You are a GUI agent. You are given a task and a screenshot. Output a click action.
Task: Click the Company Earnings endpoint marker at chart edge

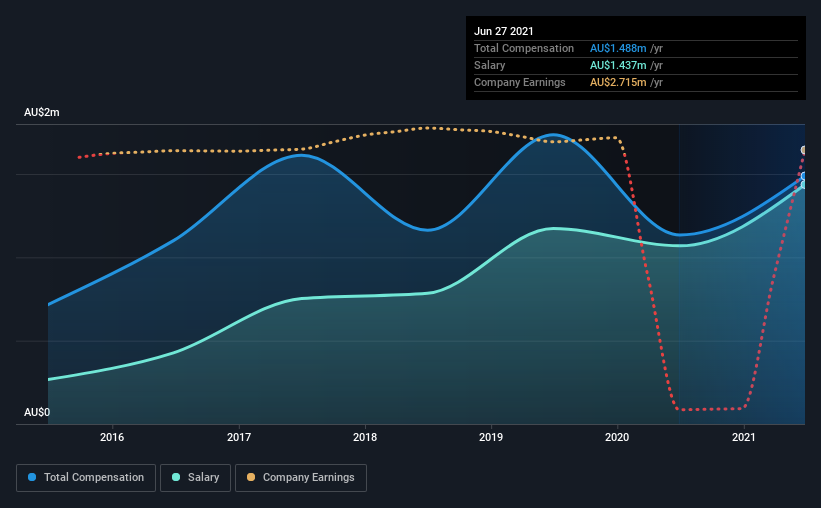pyautogui.click(x=804, y=150)
